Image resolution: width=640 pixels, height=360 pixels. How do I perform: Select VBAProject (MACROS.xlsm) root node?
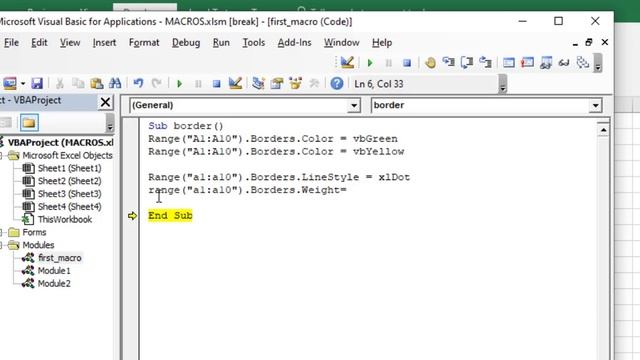(x=60, y=142)
